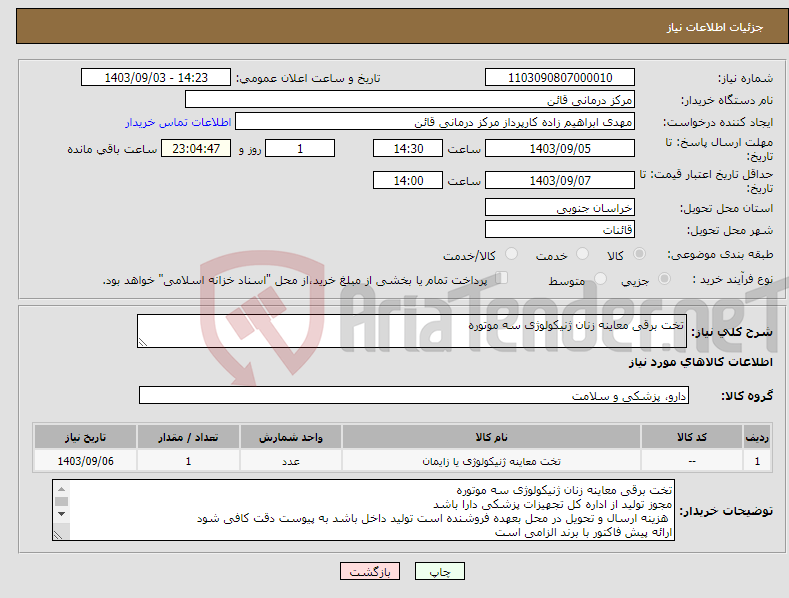Click the scrollbar thumb in buyer notes
789x598 pixels.
(61, 501)
